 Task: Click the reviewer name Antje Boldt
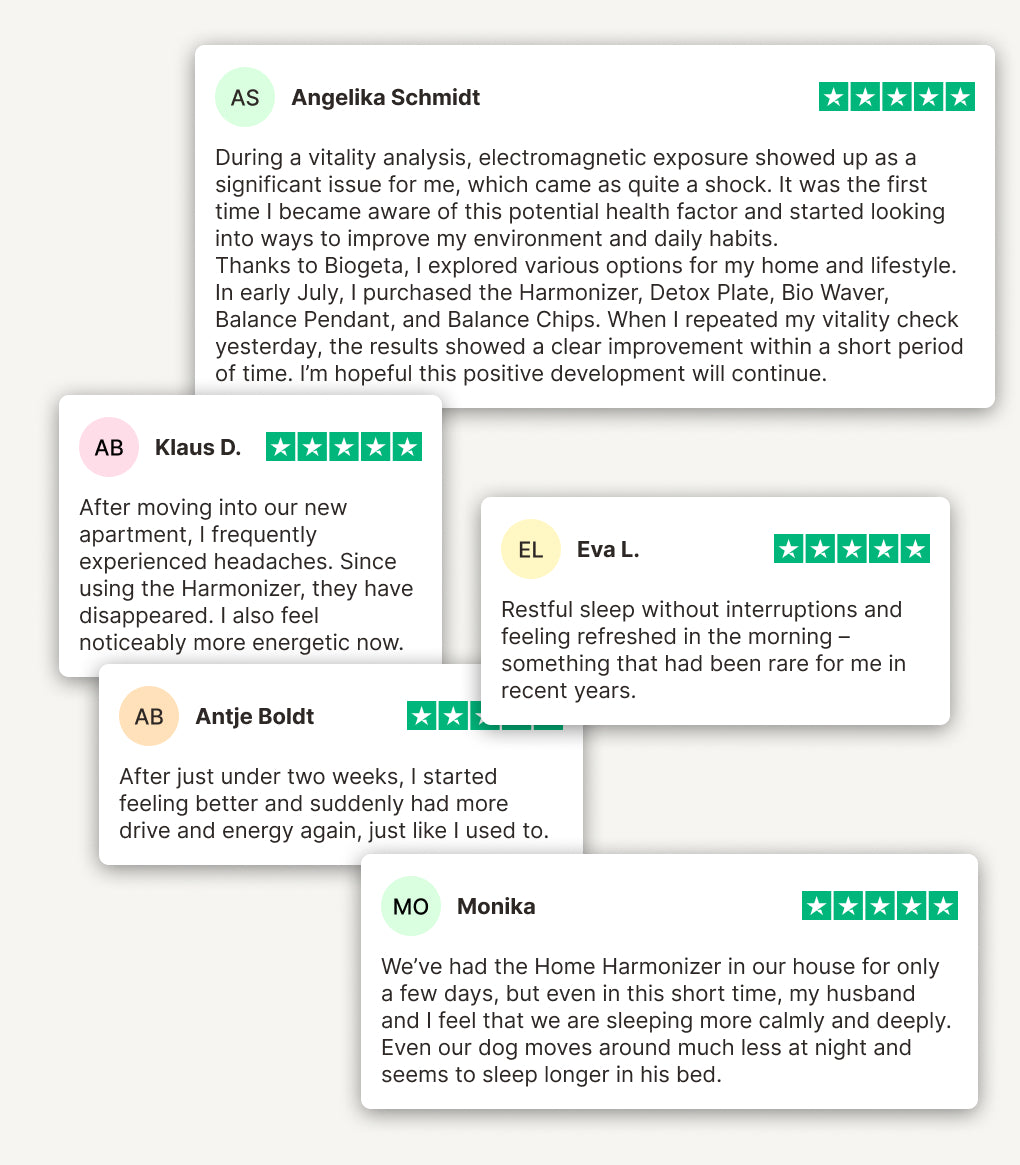(x=255, y=716)
